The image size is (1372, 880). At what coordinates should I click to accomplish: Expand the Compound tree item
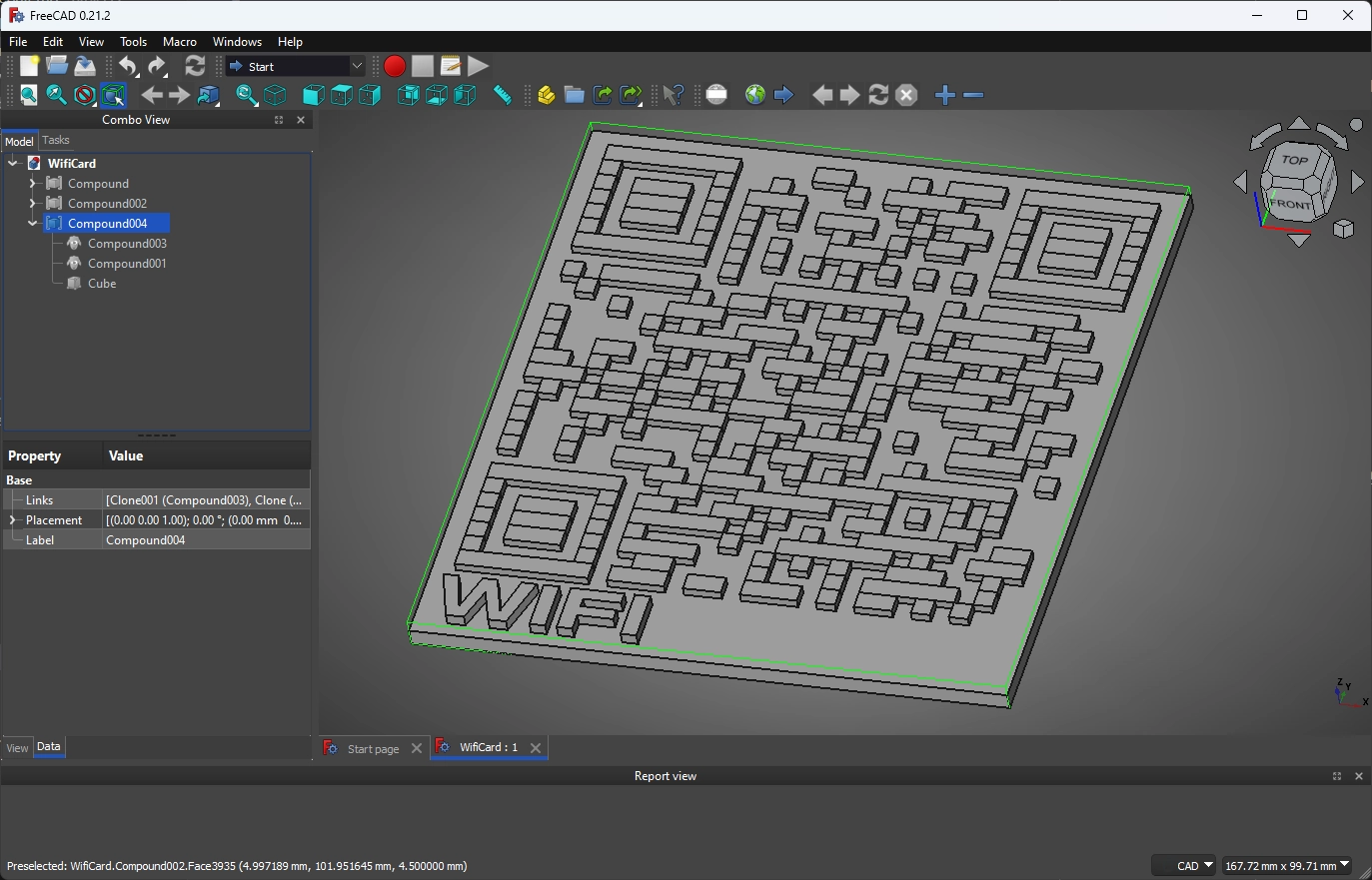33,184
